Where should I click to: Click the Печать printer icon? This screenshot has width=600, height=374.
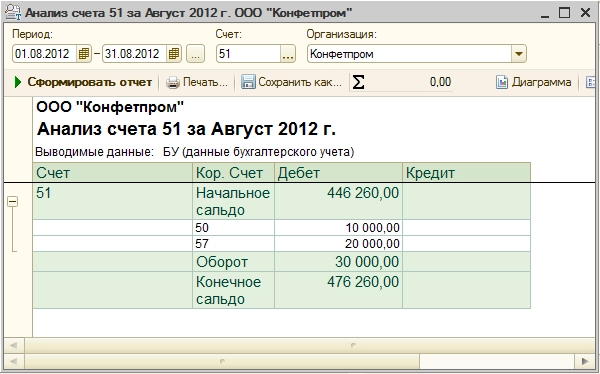coord(173,82)
